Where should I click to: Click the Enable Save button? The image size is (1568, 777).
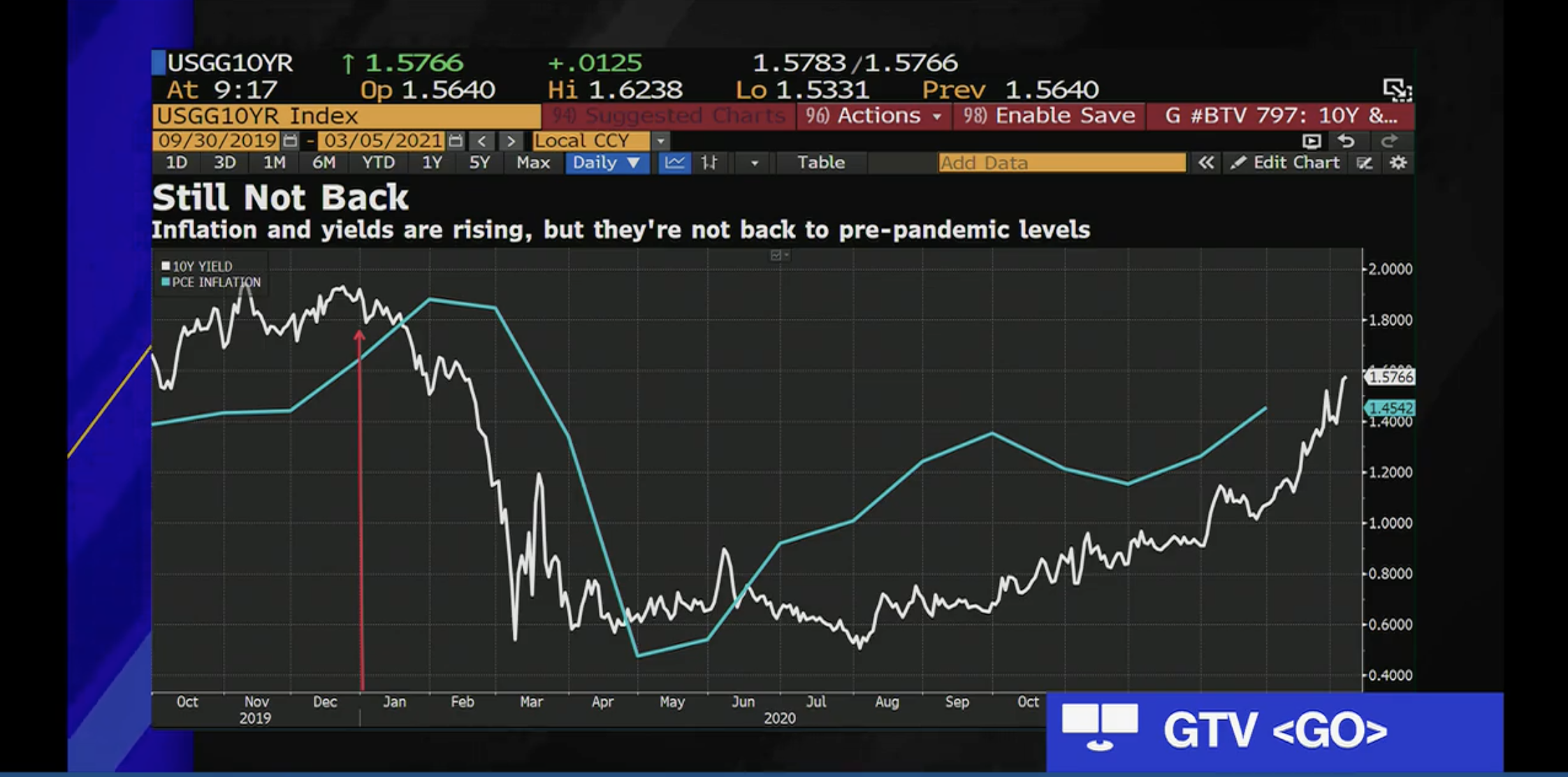click(1049, 116)
